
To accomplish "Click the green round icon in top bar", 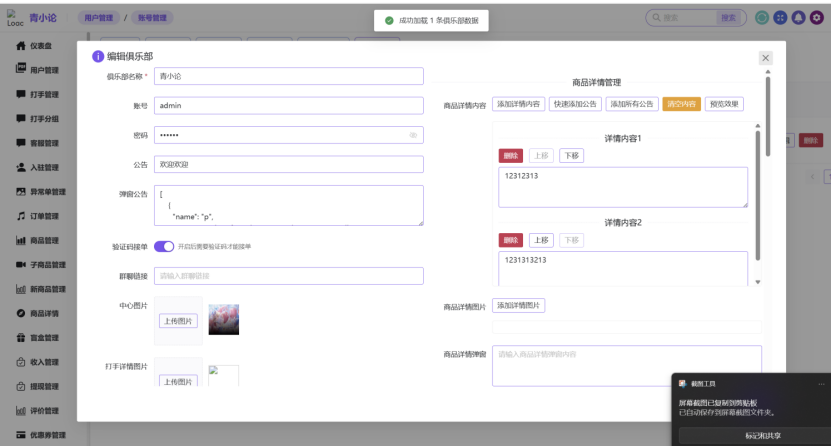I will coord(762,17).
